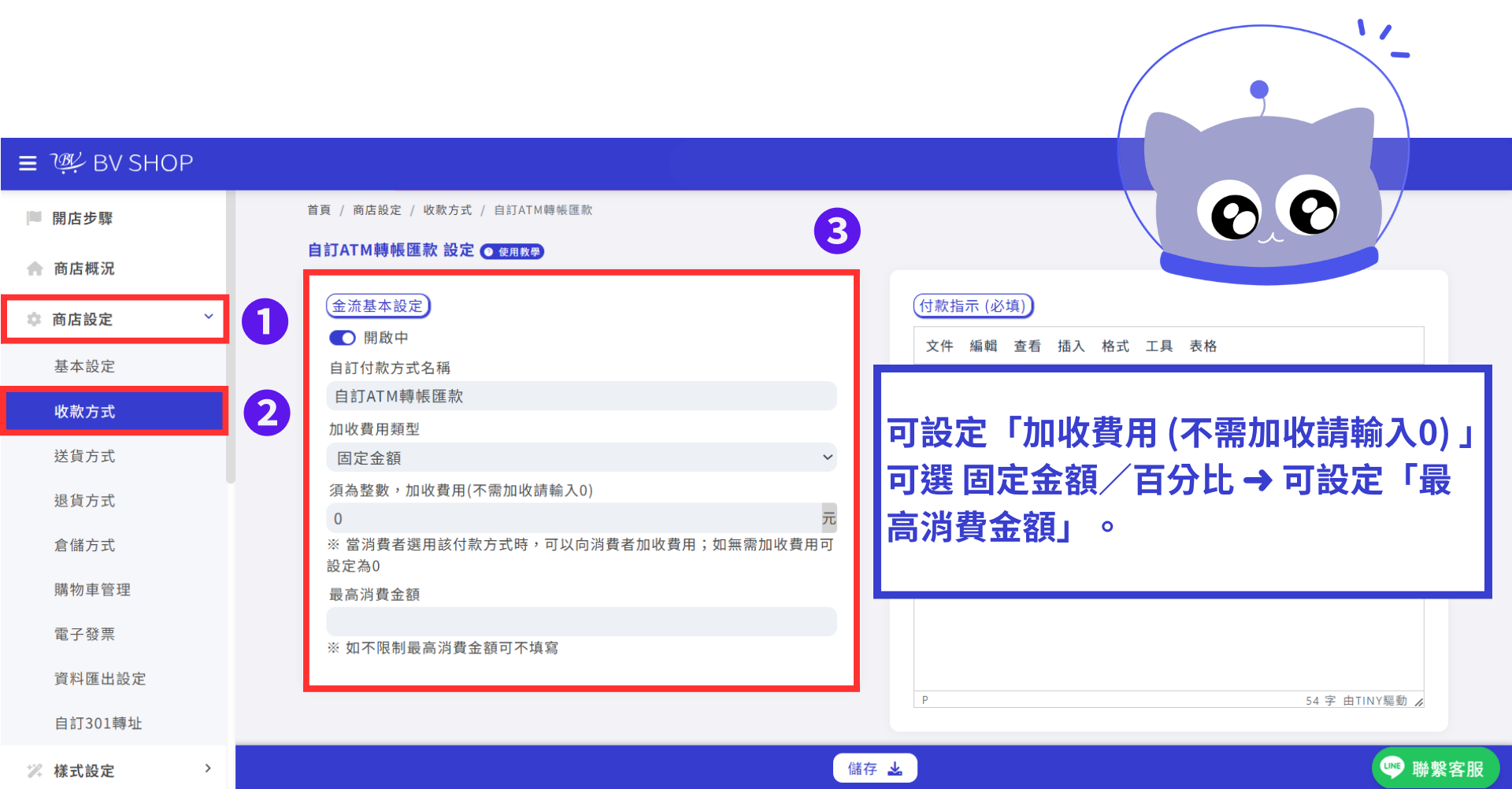Click the 儲存 save button

(875, 768)
